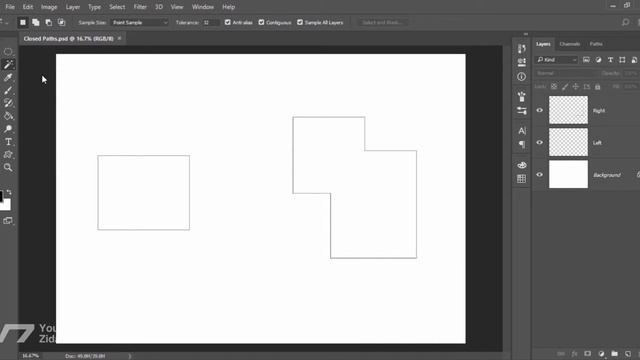This screenshot has width=640, height=360.
Task: Open the Filter menu
Action: [140, 7]
